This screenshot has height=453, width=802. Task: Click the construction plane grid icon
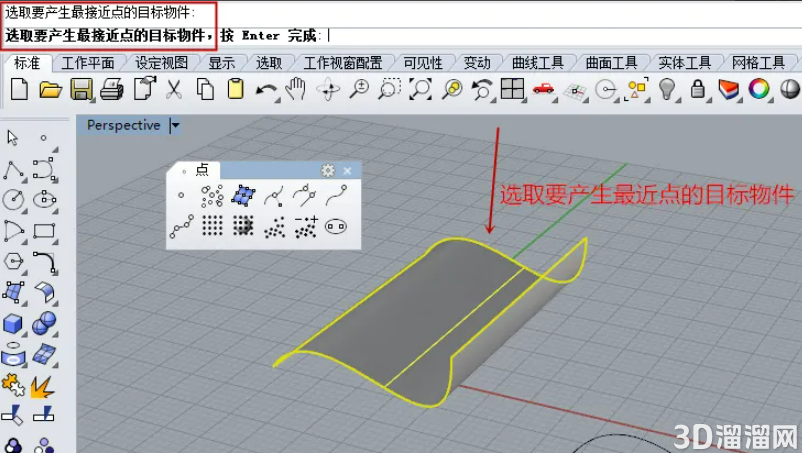pyautogui.click(x=575, y=91)
